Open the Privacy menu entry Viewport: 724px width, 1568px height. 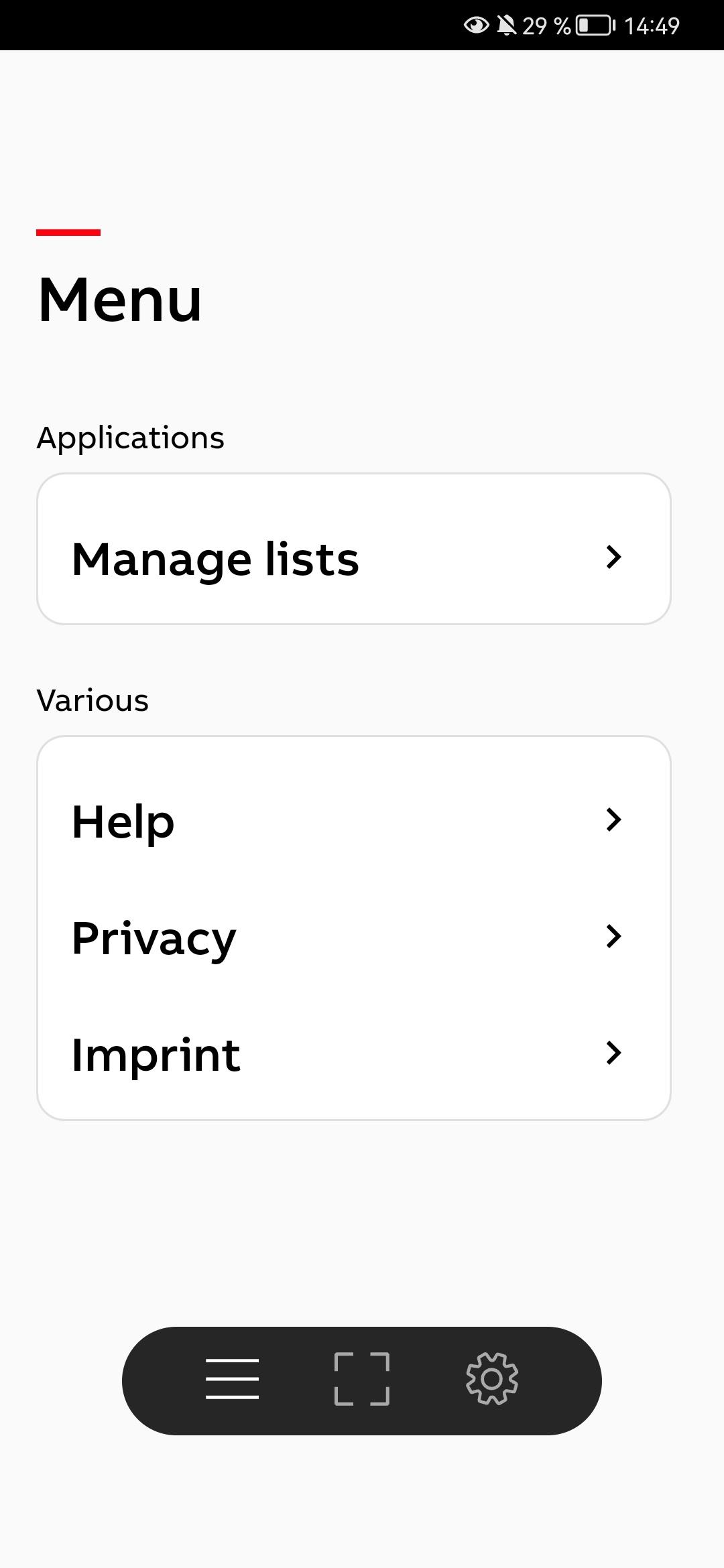[154, 938]
